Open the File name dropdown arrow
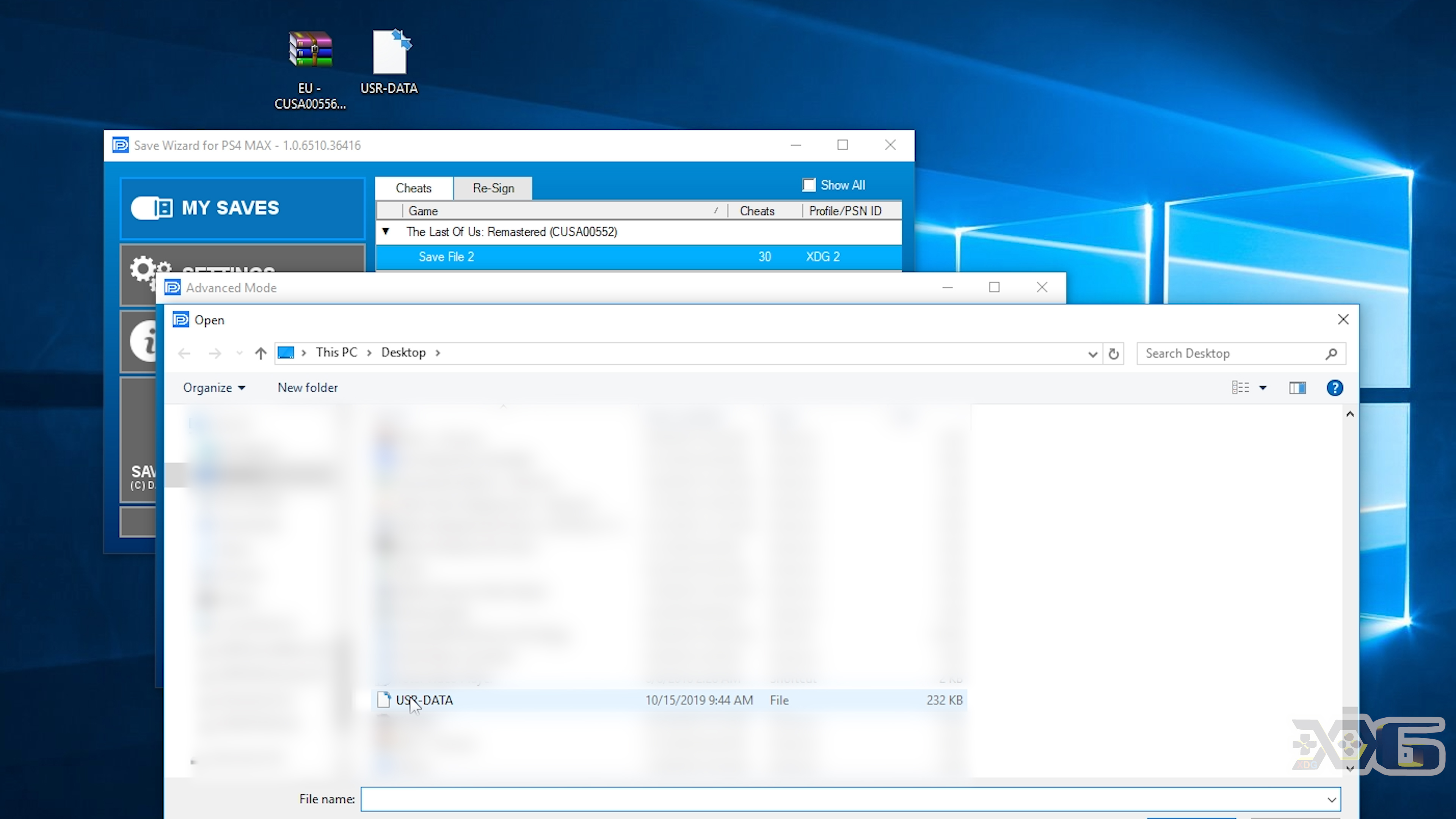Screen dimensions: 1456x819 coord(1332,799)
